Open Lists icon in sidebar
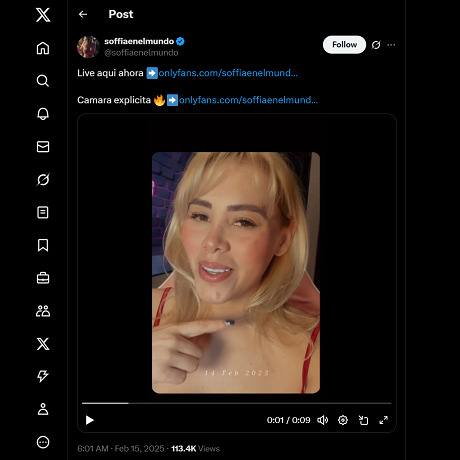 point(43,212)
